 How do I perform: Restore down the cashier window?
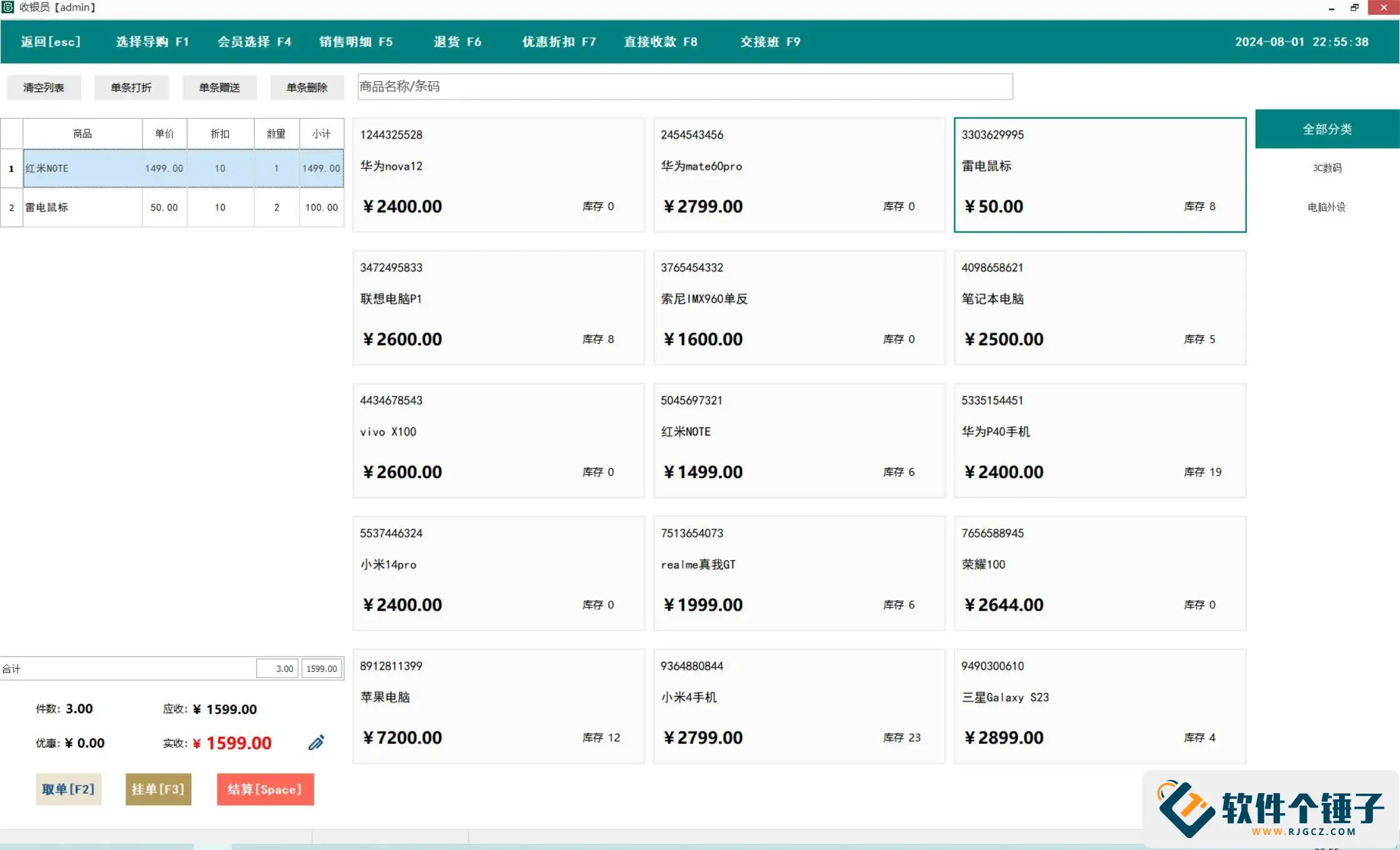coord(1354,8)
